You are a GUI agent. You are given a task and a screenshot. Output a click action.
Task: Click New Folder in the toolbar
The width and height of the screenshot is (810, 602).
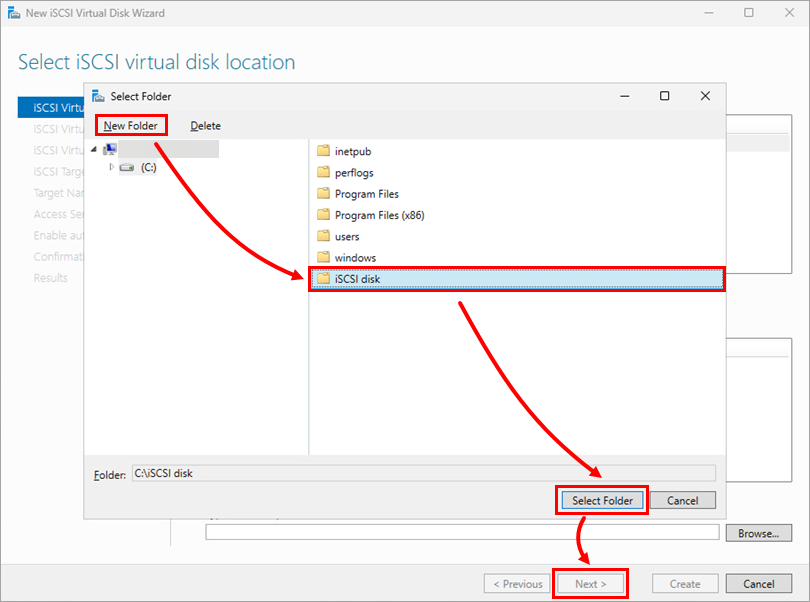pos(131,126)
